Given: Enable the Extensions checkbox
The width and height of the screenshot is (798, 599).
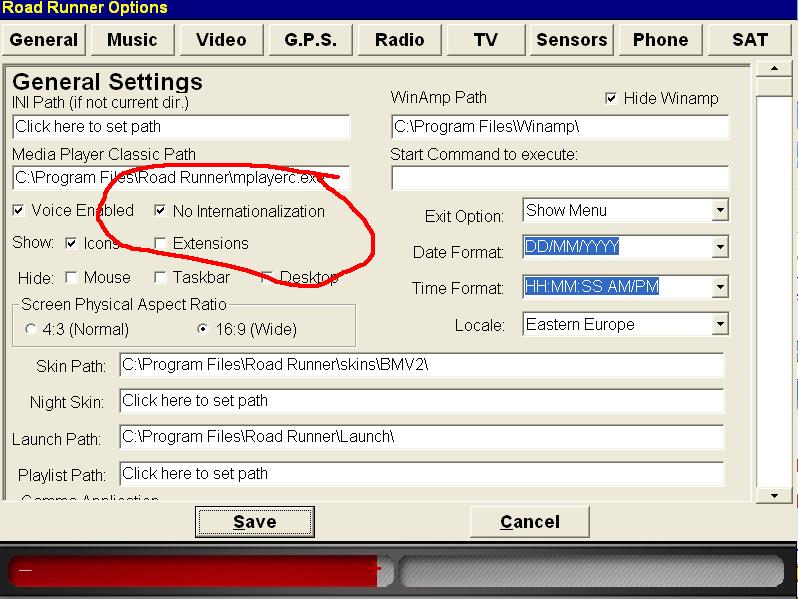Looking at the screenshot, I should (161, 244).
